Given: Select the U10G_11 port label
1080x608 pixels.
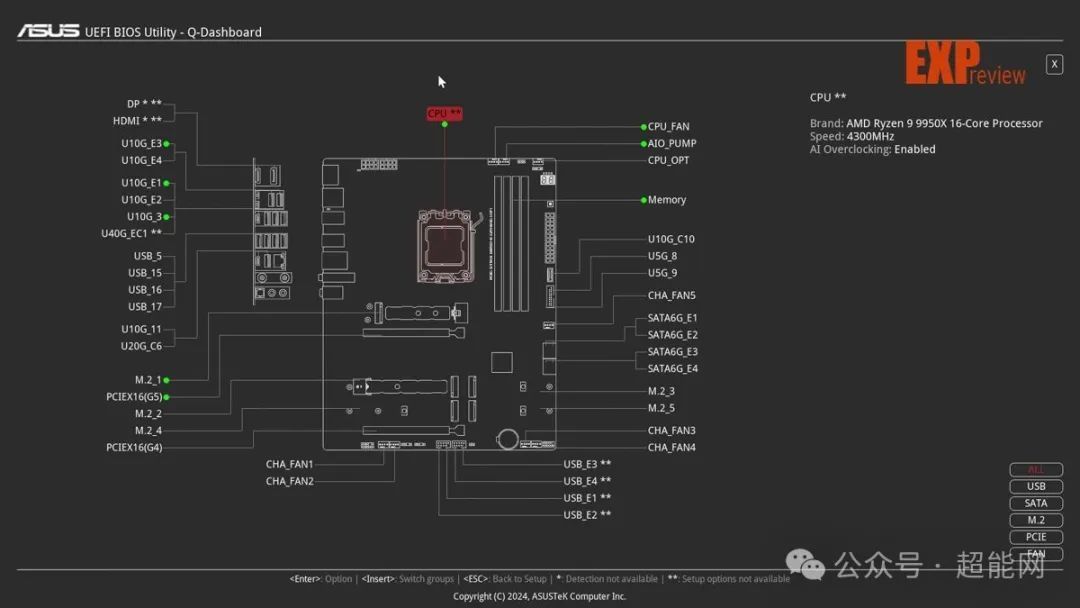Looking at the screenshot, I should click(x=141, y=329).
